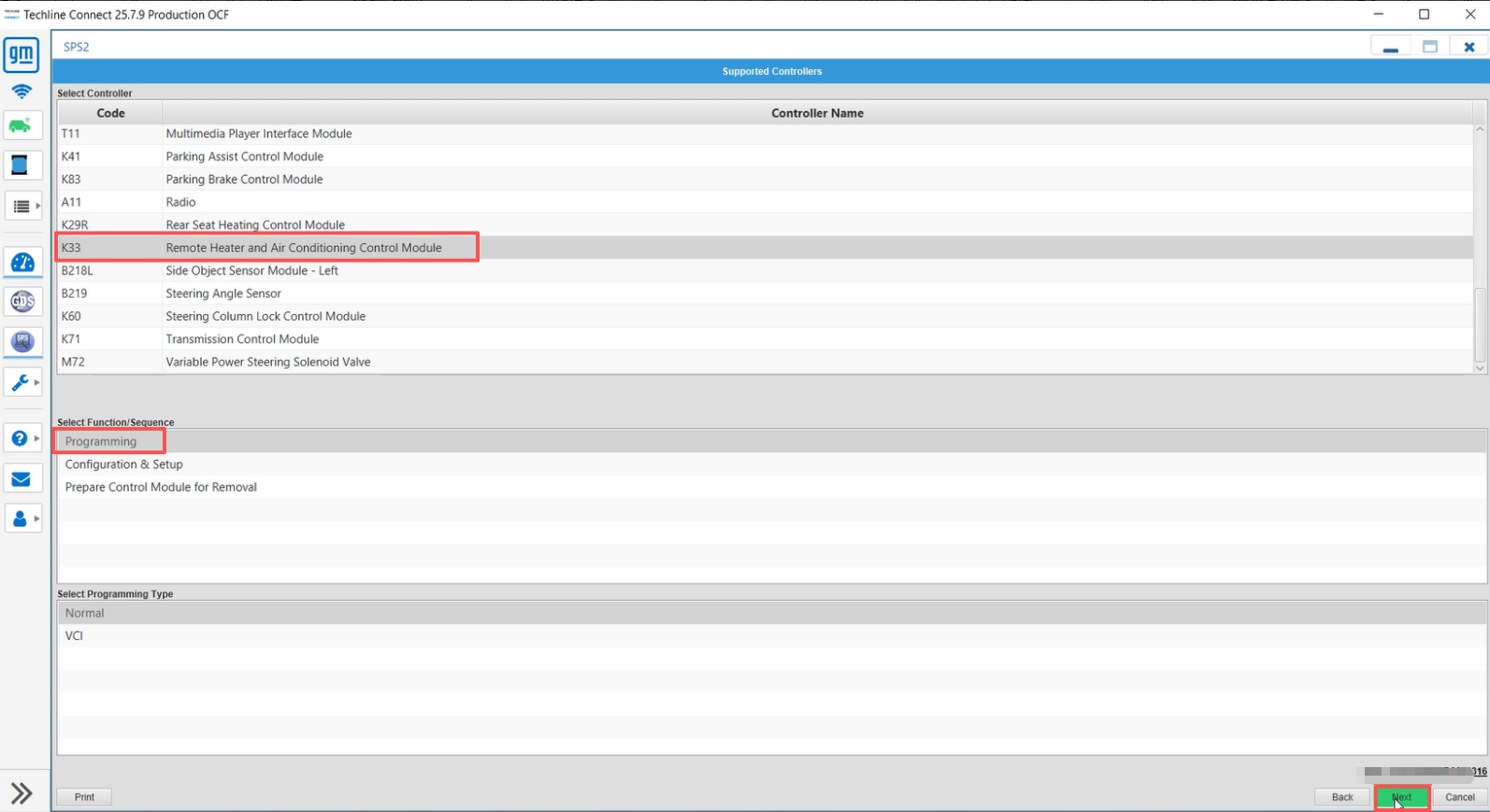The image size is (1490, 812).
Task: Select Configuration & Setup function
Action: pyautogui.click(x=124, y=464)
